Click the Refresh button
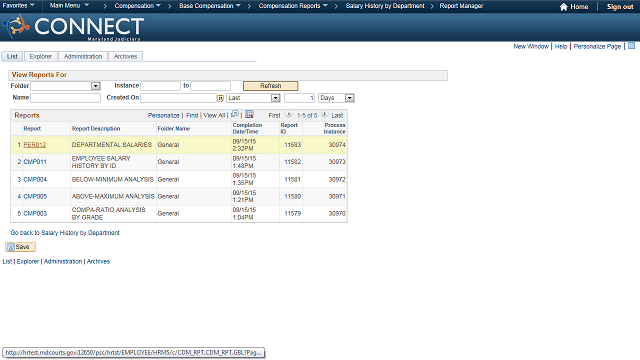This screenshot has height=360, width=640. [x=271, y=86]
